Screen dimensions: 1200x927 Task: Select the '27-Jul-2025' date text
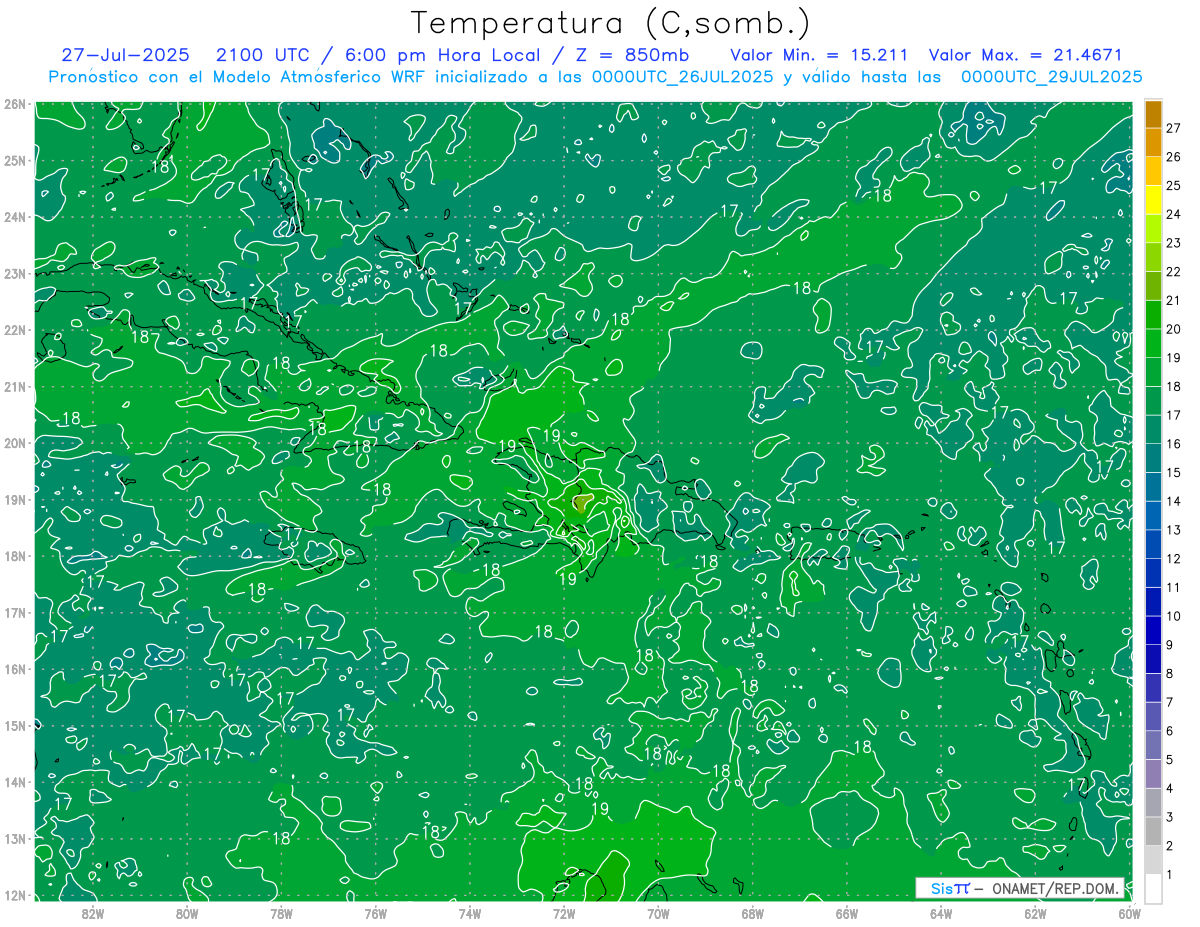pyautogui.click(x=125, y=55)
